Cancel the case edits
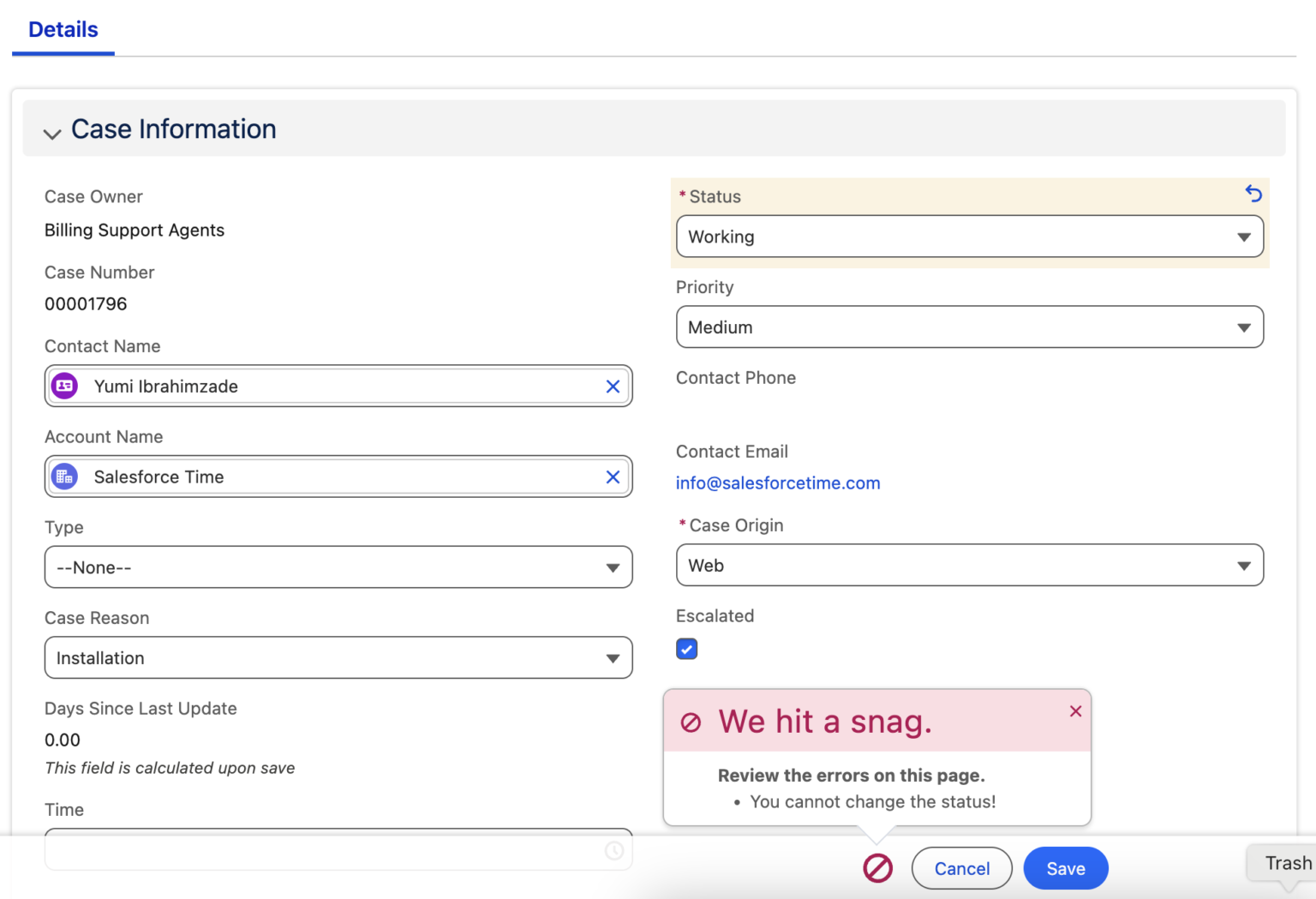This screenshot has height=899, width=1316. tap(962, 869)
